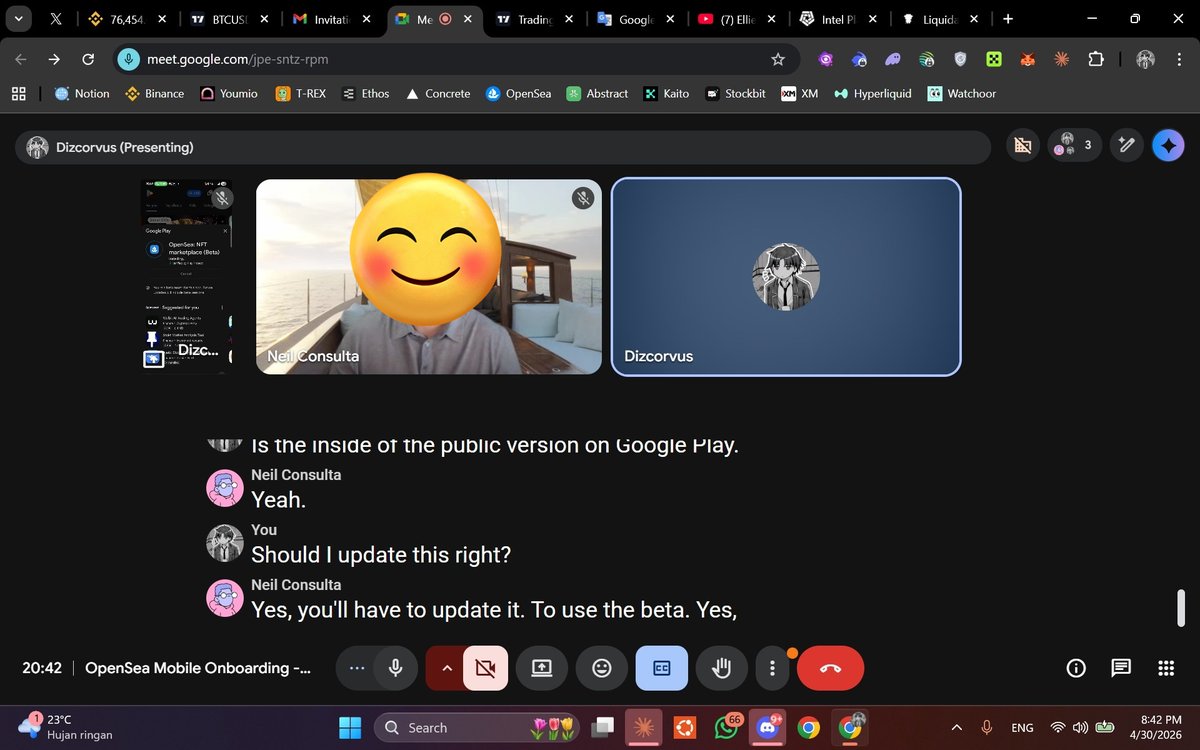Open Discord from the taskbar
Image resolution: width=1200 pixels, height=750 pixels.
click(x=768, y=727)
